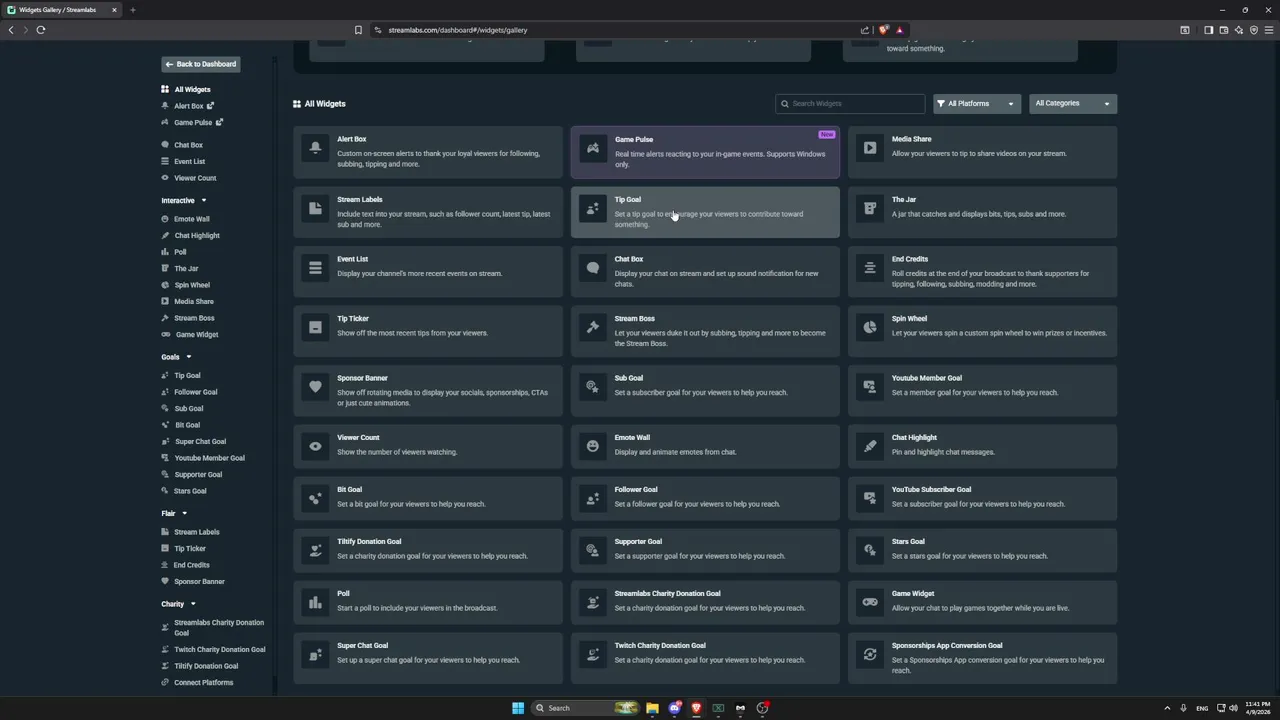1280x720 pixels.
Task: Click The Jar card icon
Action: point(870,208)
